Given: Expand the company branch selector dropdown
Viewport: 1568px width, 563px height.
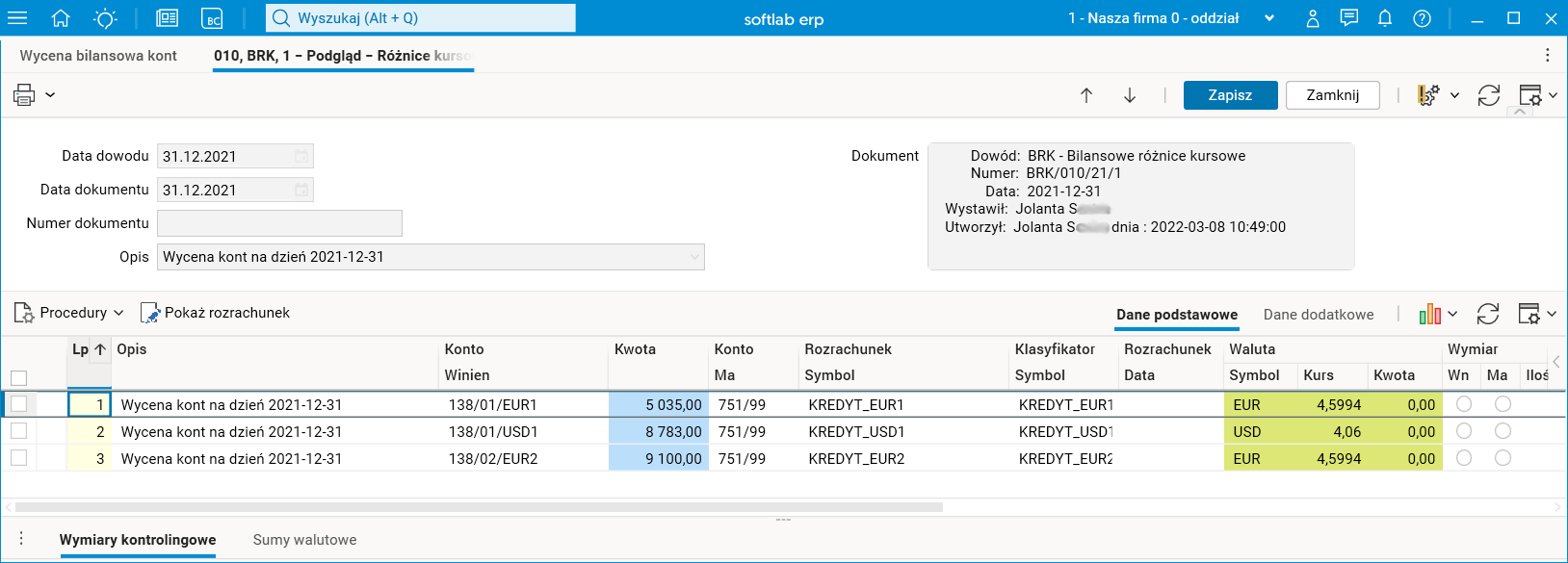Looking at the screenshot, I should pyautogui.click(x=1269, y=18).
